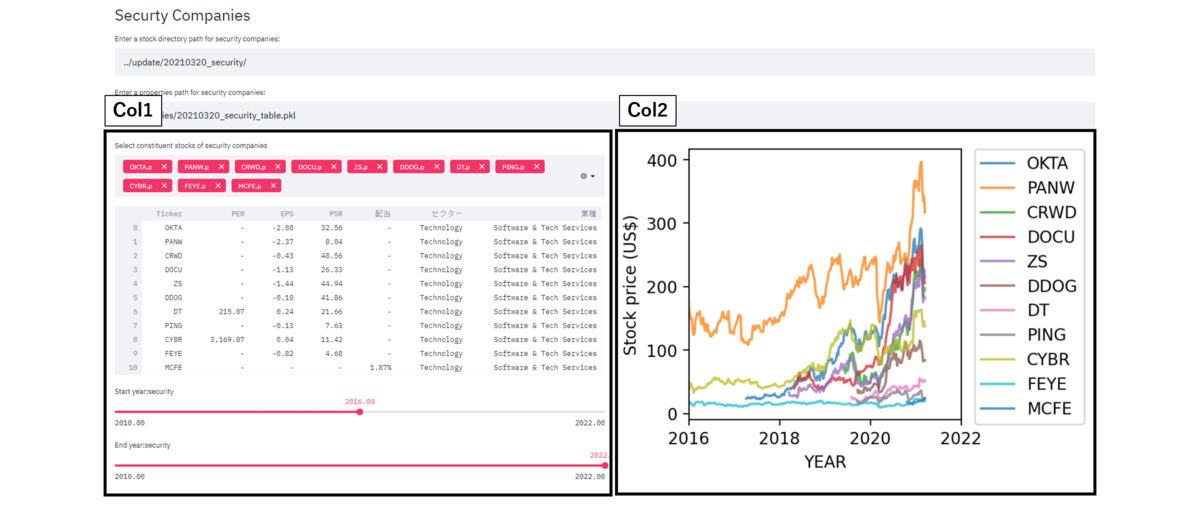1200x507 pixels.
Task: Click the PSR value 4.68
Action: point(334,354)
